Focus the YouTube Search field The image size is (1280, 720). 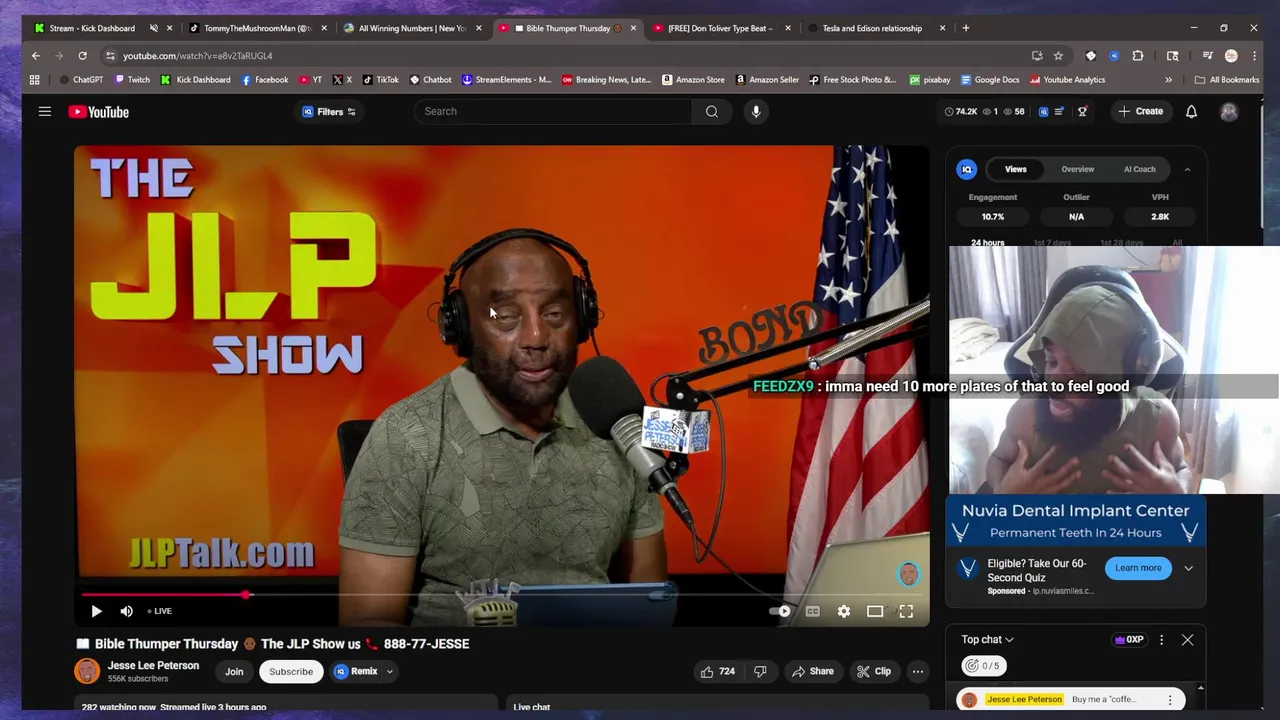point(553,111)
